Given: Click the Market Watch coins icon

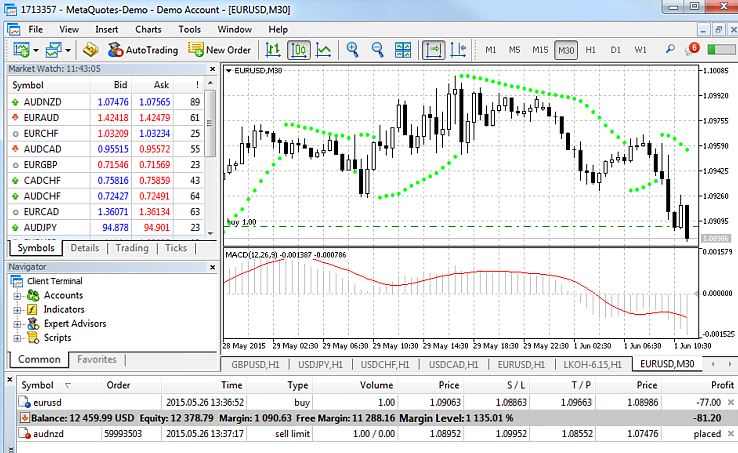Looking at the screenshot, I should tap(90, 49).
